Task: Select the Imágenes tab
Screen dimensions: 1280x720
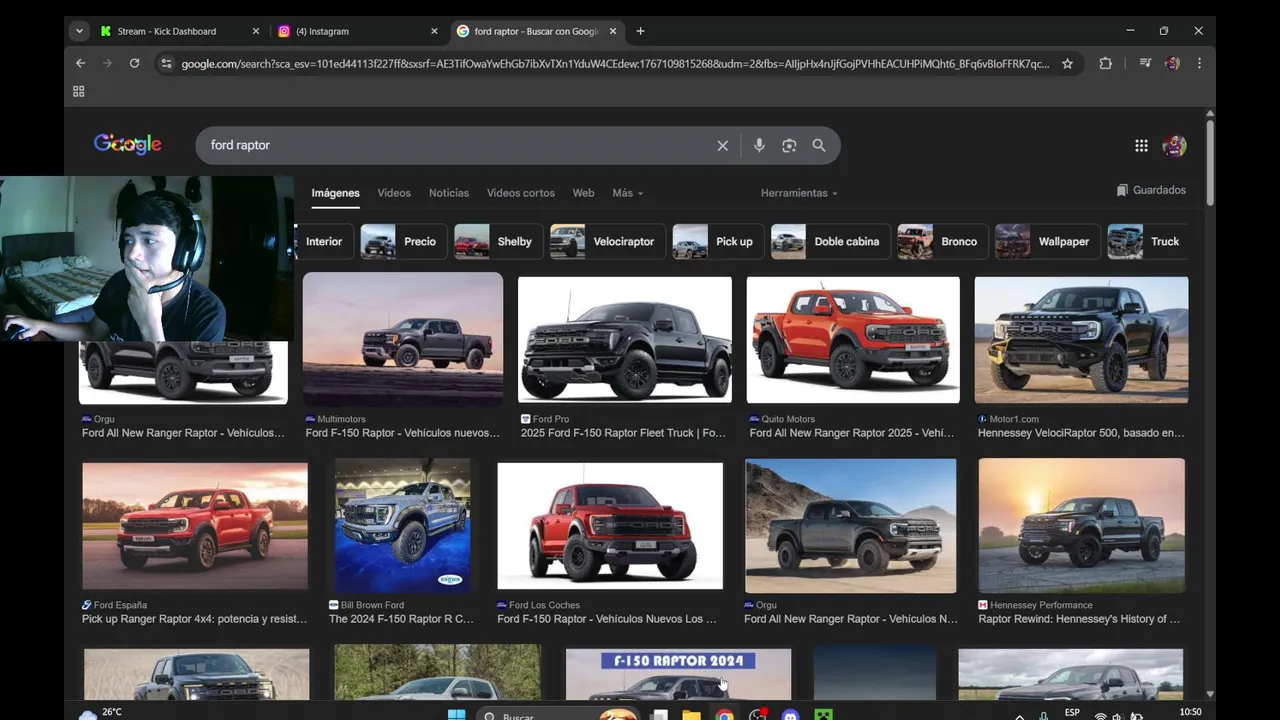Action: pos(335,193)
